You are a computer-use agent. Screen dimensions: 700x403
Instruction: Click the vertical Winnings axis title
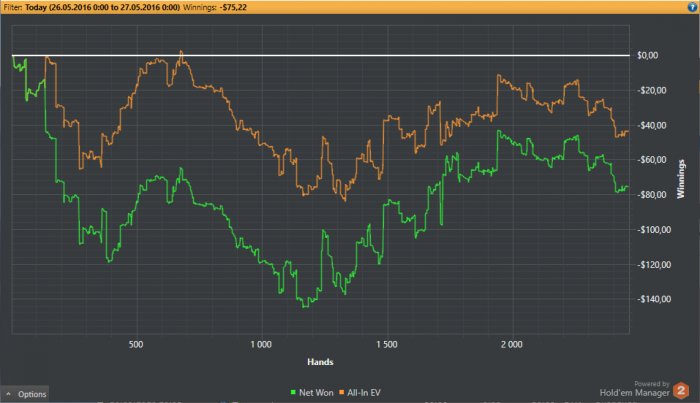coord(681,179)
